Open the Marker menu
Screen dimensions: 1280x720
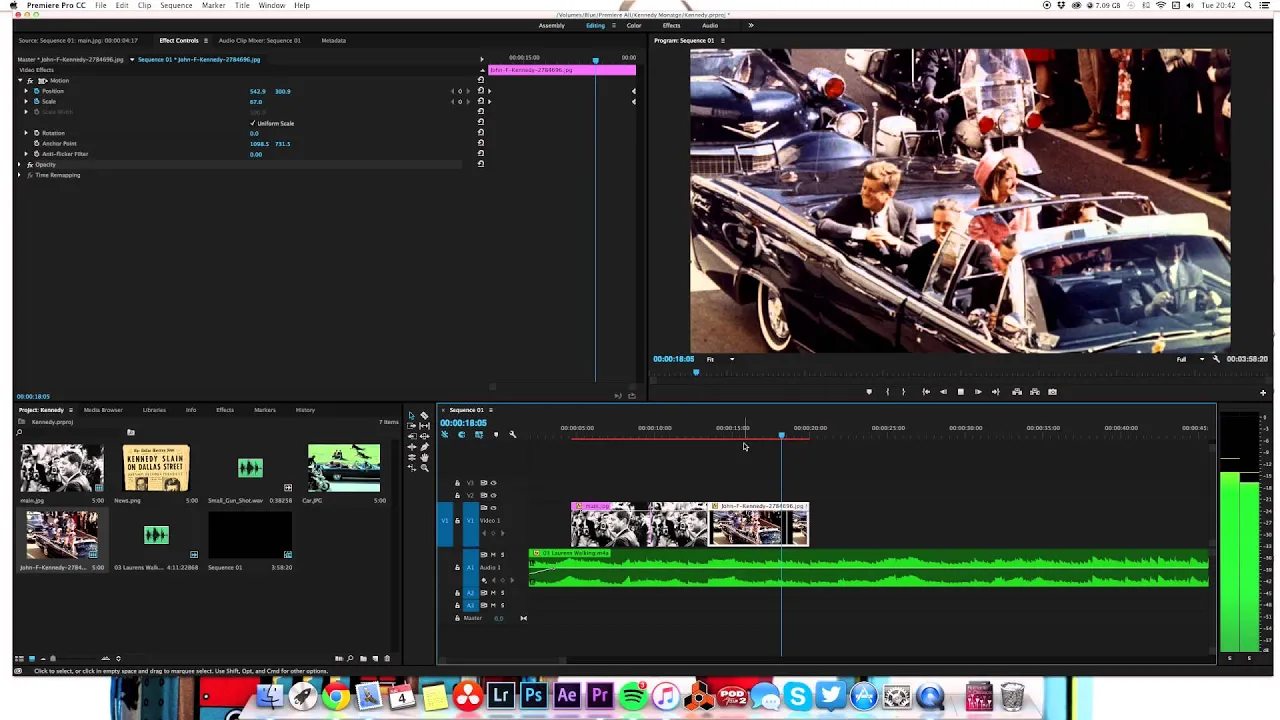click(x=213, y=5)
